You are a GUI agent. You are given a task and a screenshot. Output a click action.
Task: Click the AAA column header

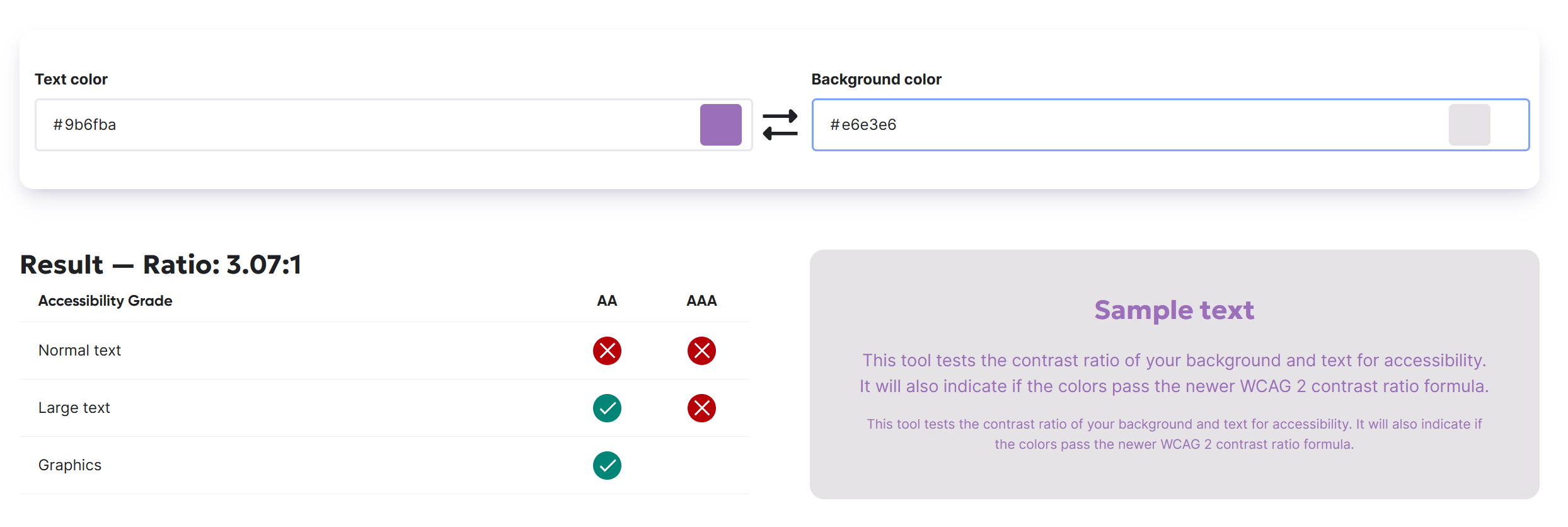coord(701,301)
